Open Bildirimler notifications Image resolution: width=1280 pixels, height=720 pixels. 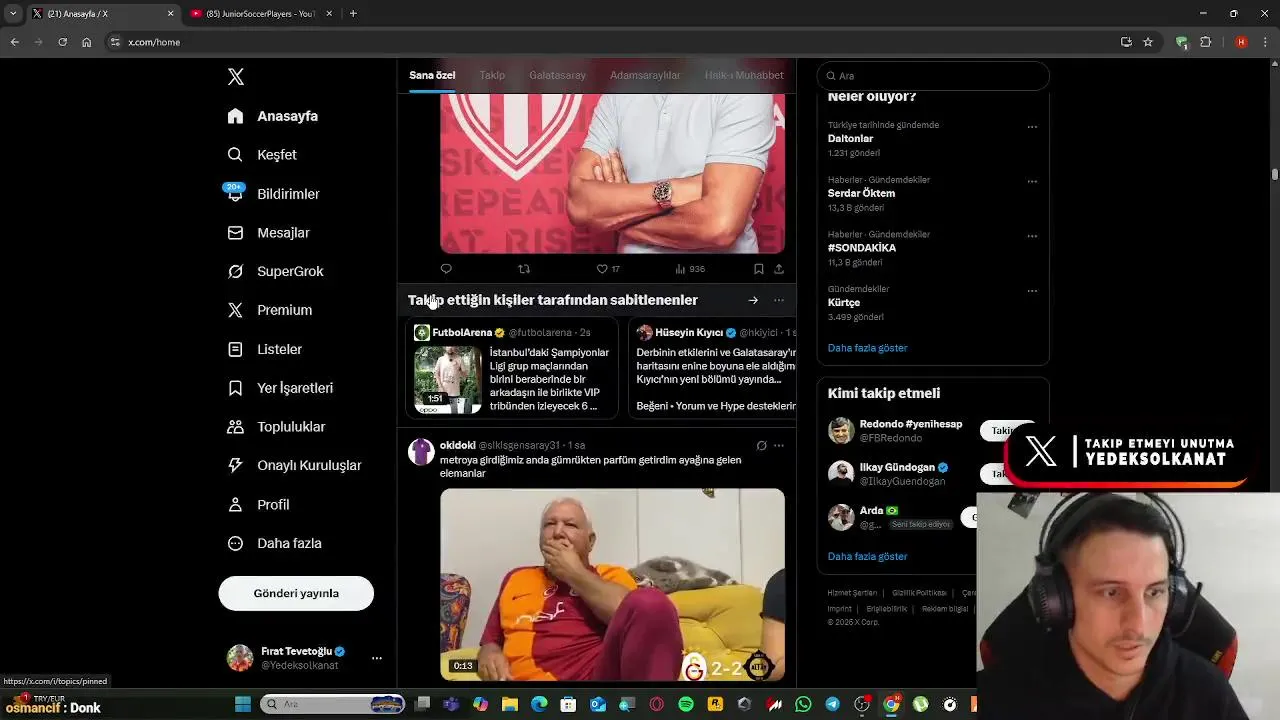[273, 194]
